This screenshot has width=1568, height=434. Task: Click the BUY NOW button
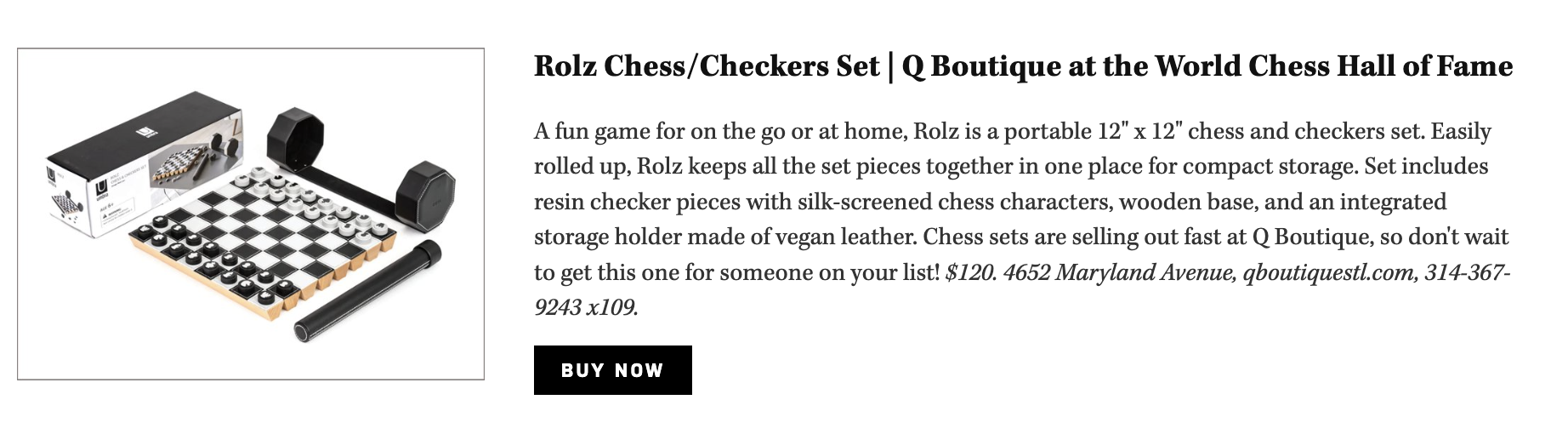(612, 370)
